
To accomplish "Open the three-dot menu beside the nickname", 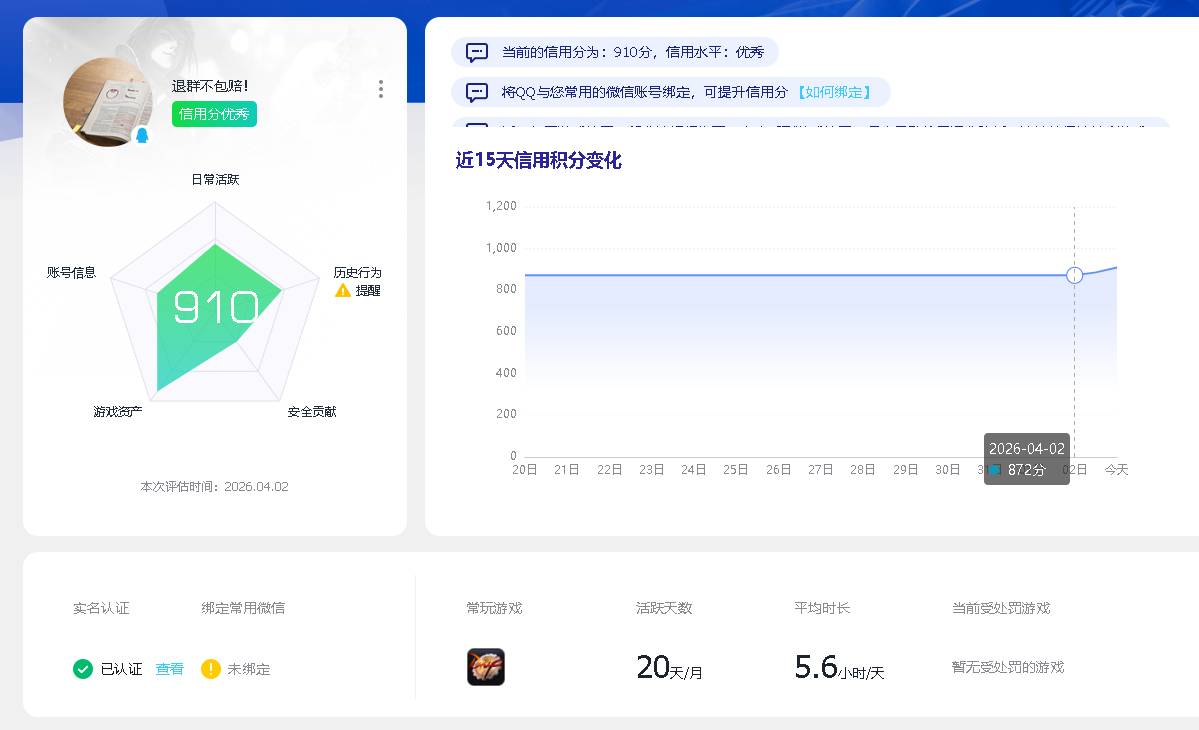I will point(380,89).
